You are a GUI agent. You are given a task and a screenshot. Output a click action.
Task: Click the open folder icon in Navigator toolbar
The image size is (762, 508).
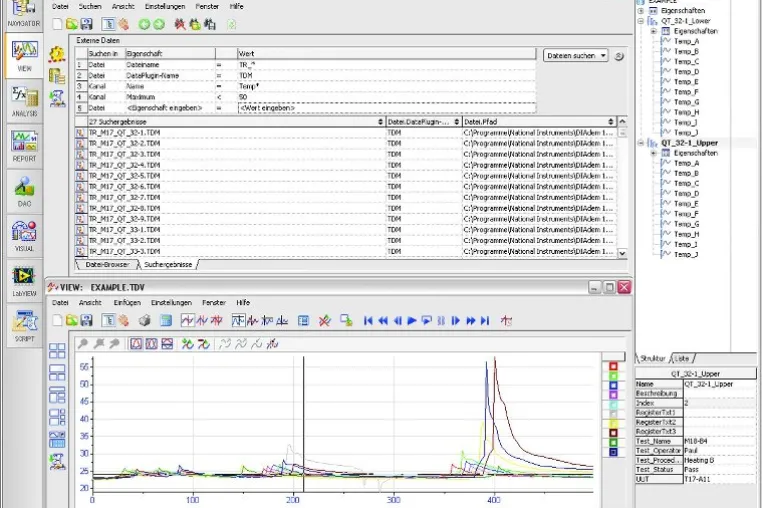(x=72, y=24)
